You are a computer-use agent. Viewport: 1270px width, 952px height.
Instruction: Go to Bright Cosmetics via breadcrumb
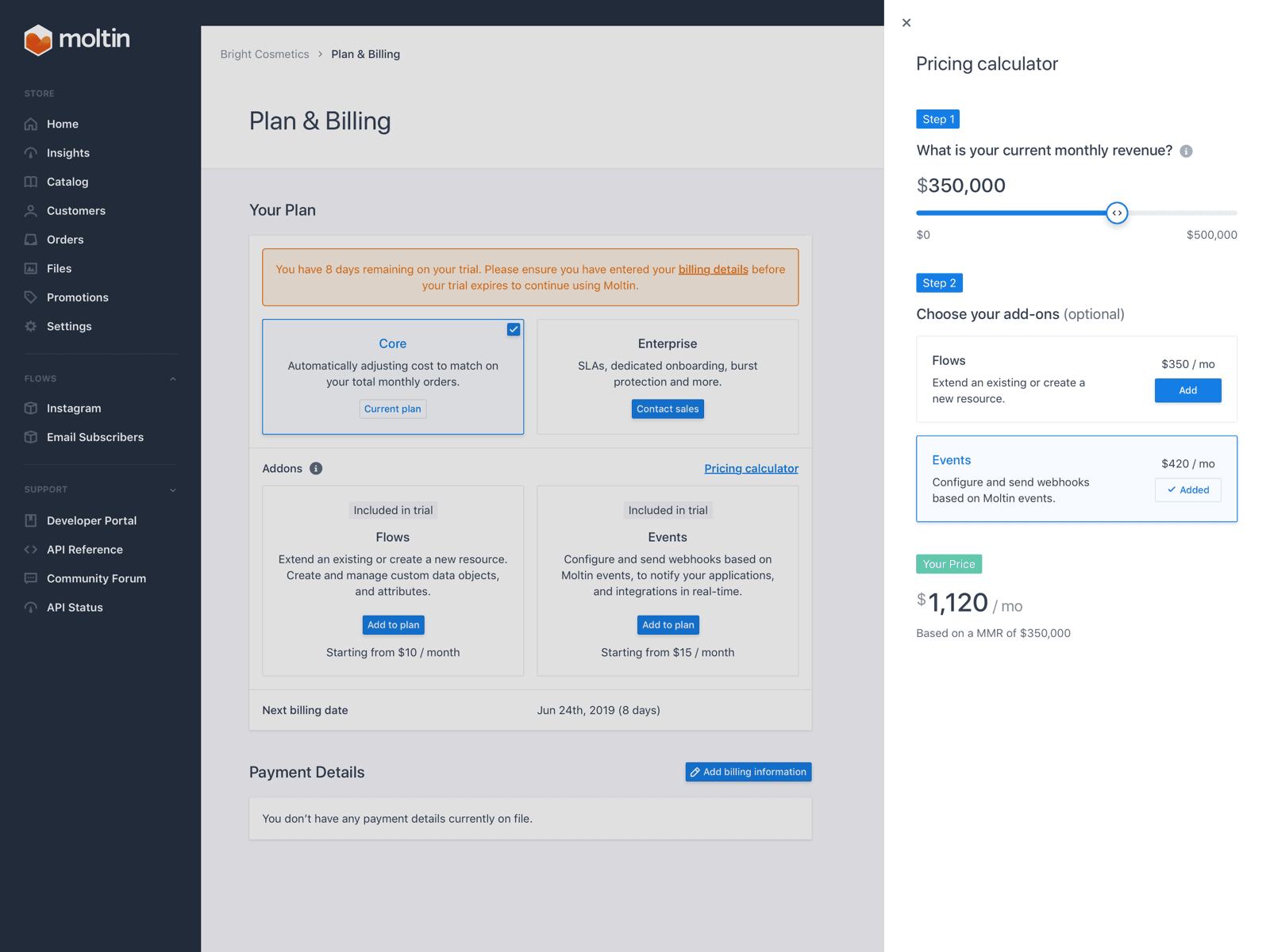(x=264, y=54)
